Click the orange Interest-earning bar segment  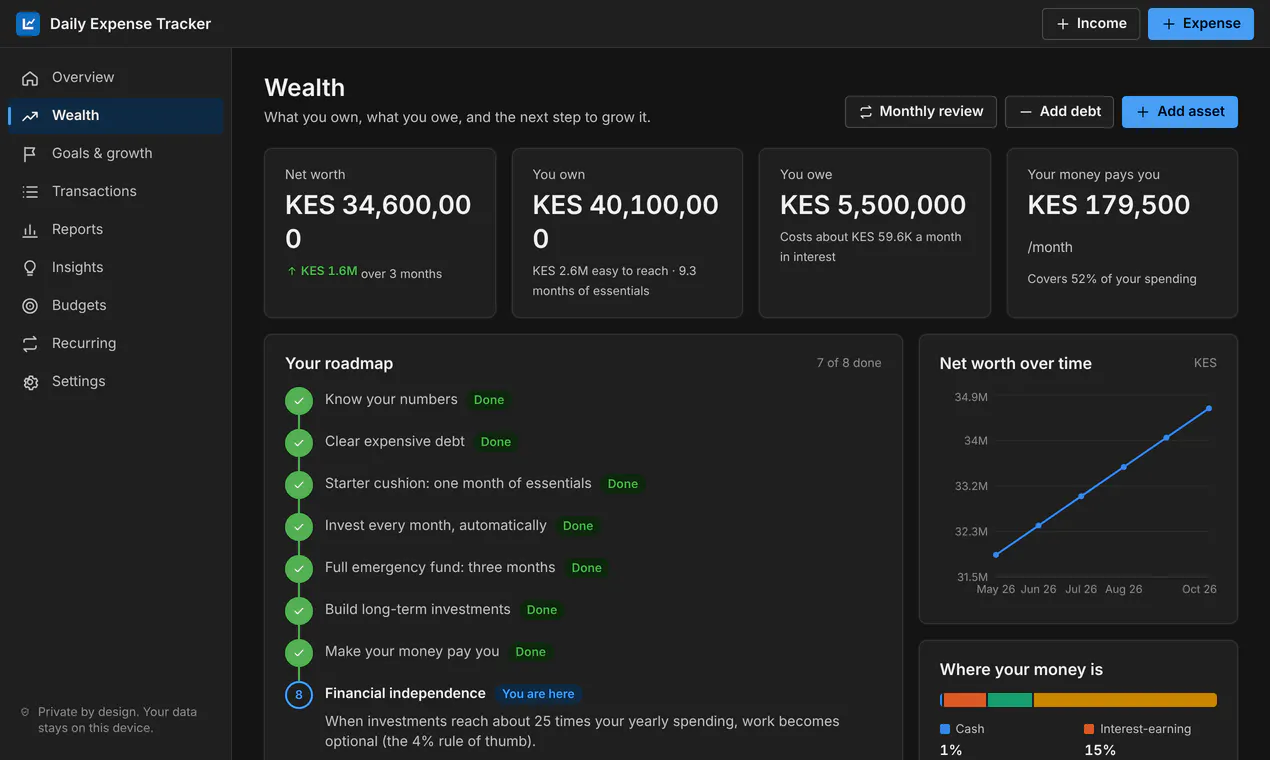click(x=965, y=700)
